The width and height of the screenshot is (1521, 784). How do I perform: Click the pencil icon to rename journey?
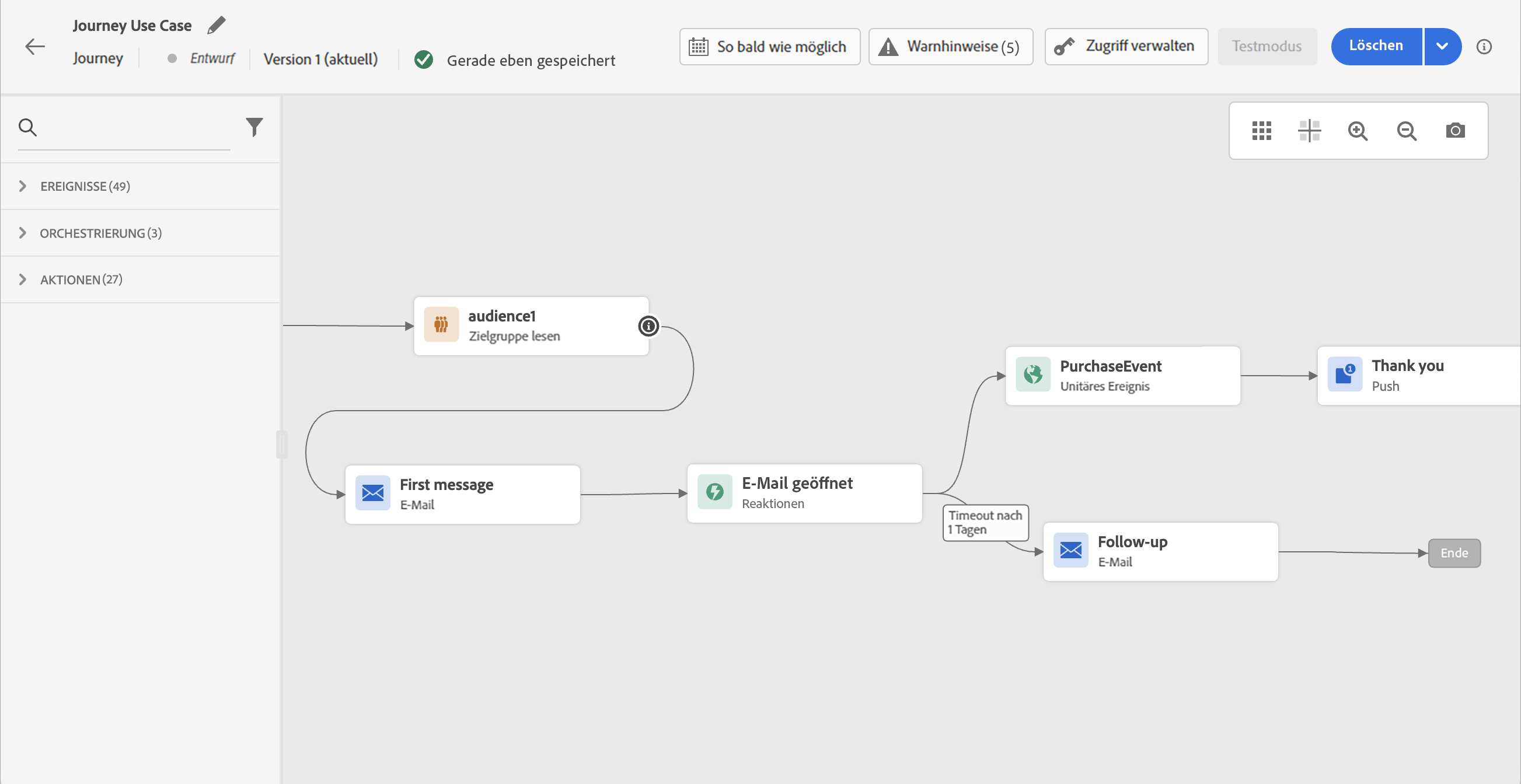pos(216,25)
